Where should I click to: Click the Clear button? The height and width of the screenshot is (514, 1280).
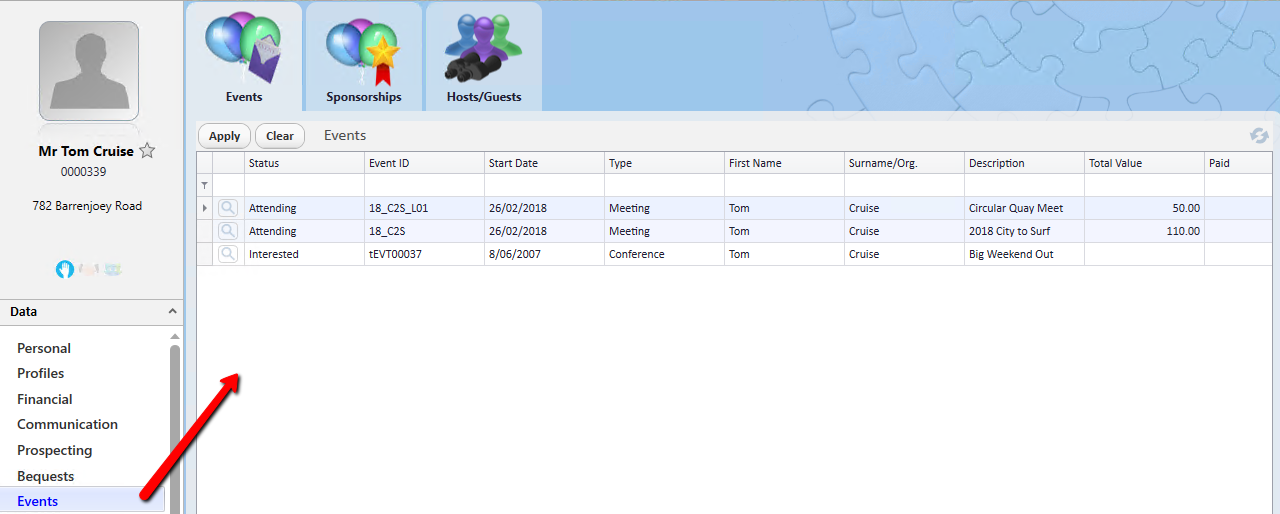(x=280, y=136)
